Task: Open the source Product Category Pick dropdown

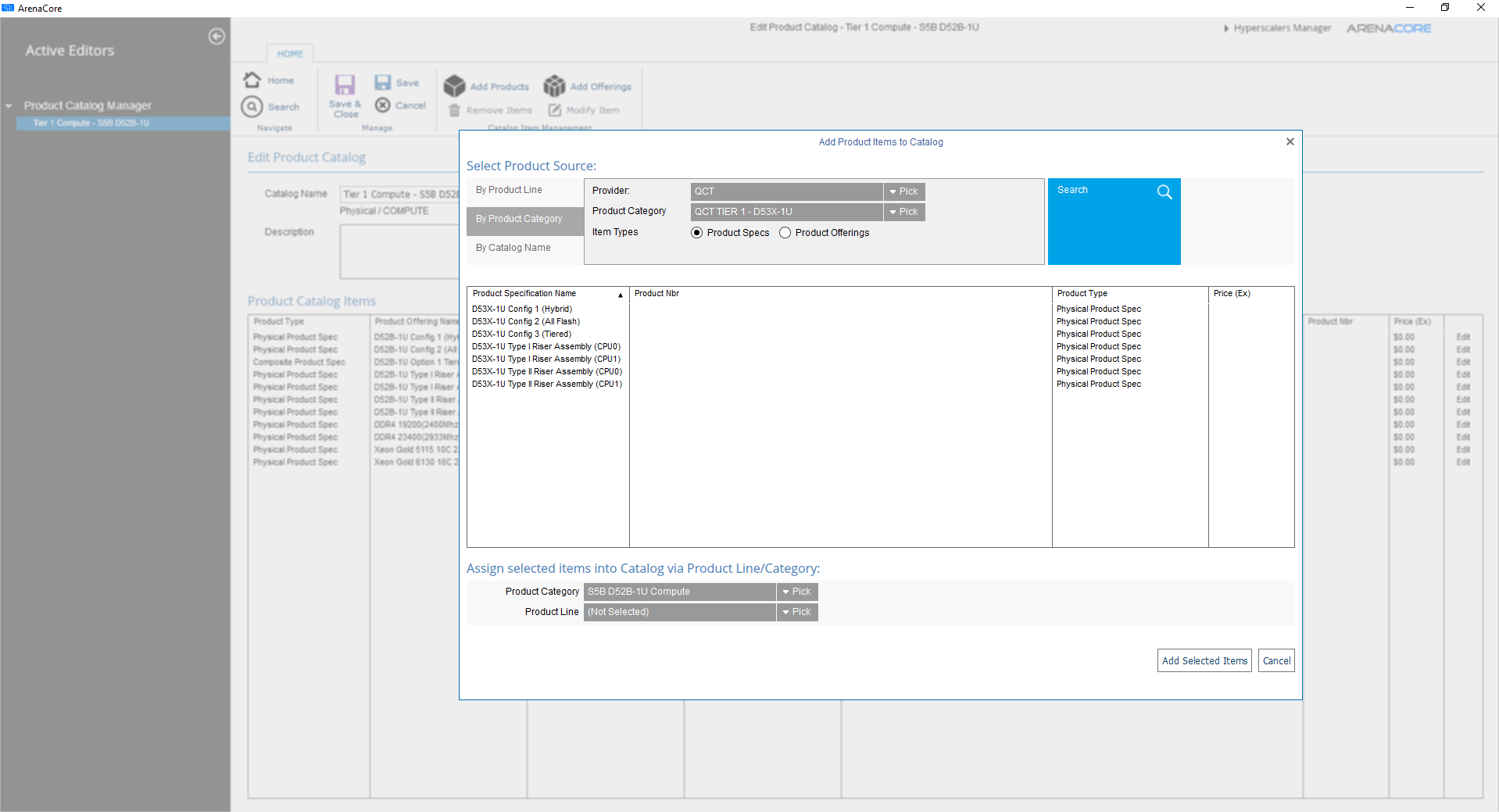Action: click(x=904, y=212)
